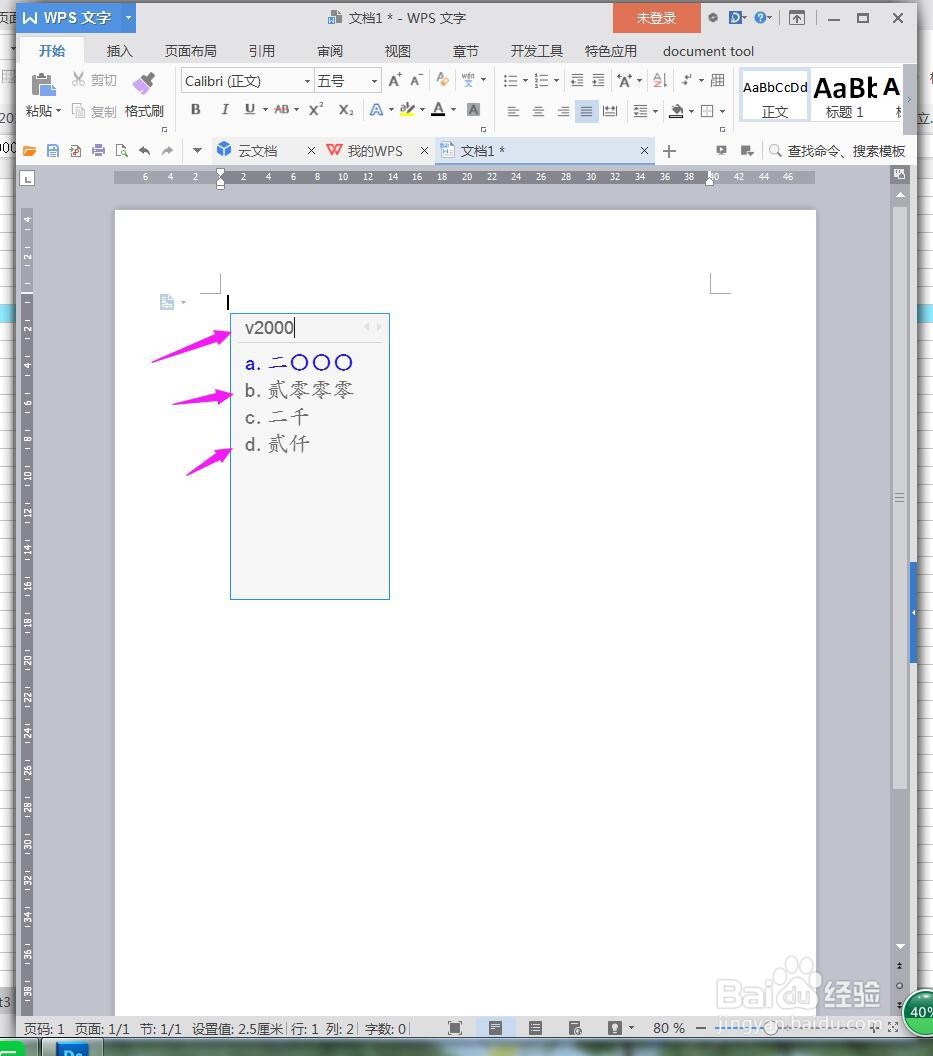Expand quick access toolbar customization arrow
Image resolution: width=933 pixels, height=1056 pixels.
pyautogui.click(x=197, y=151)
